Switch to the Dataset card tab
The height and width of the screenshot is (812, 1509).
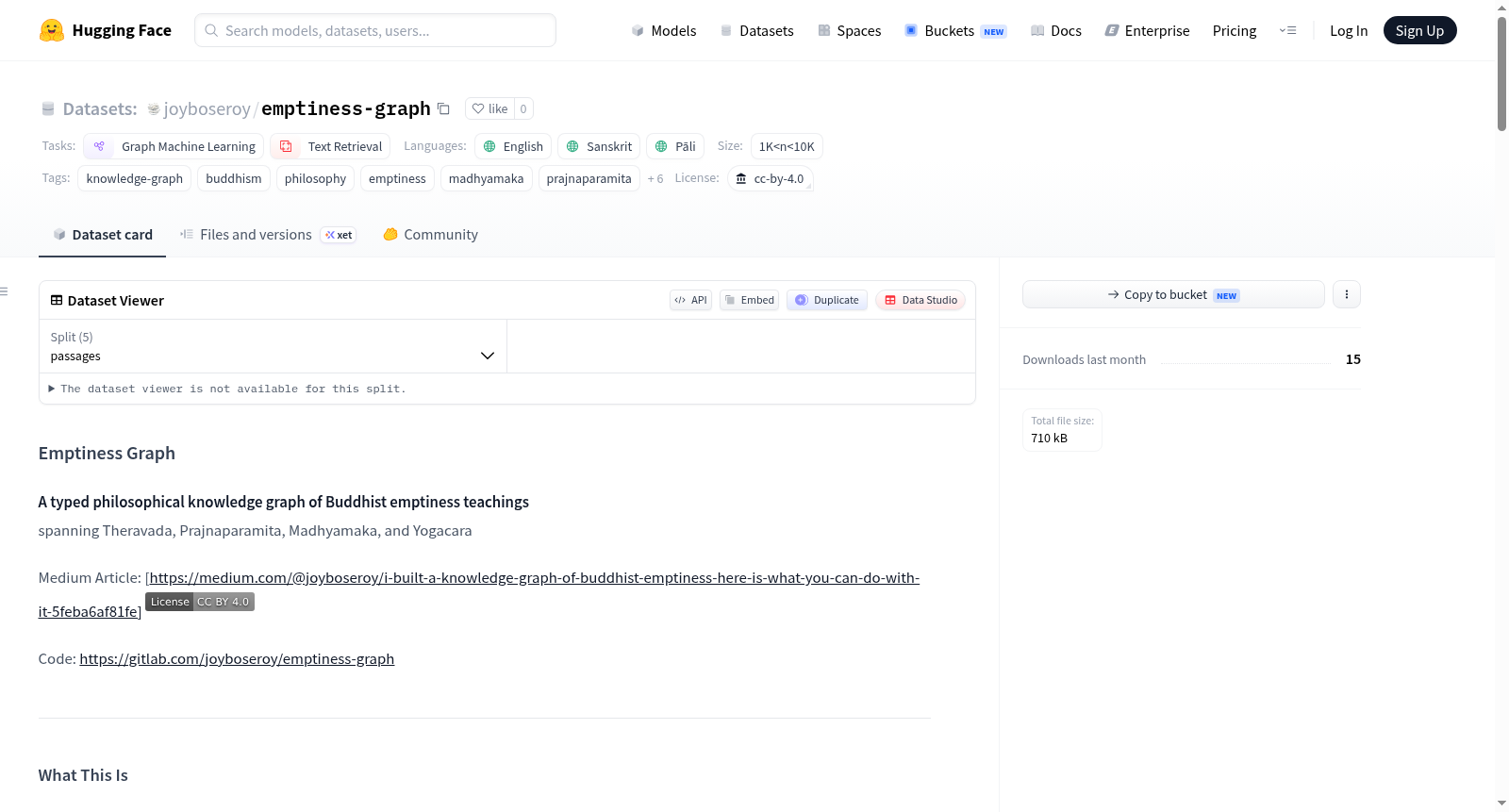tap(102, 235)
